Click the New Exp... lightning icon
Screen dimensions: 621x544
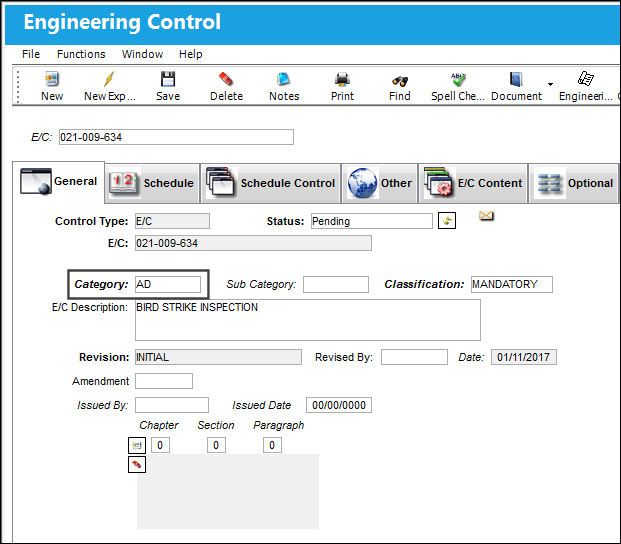[109, 79]
